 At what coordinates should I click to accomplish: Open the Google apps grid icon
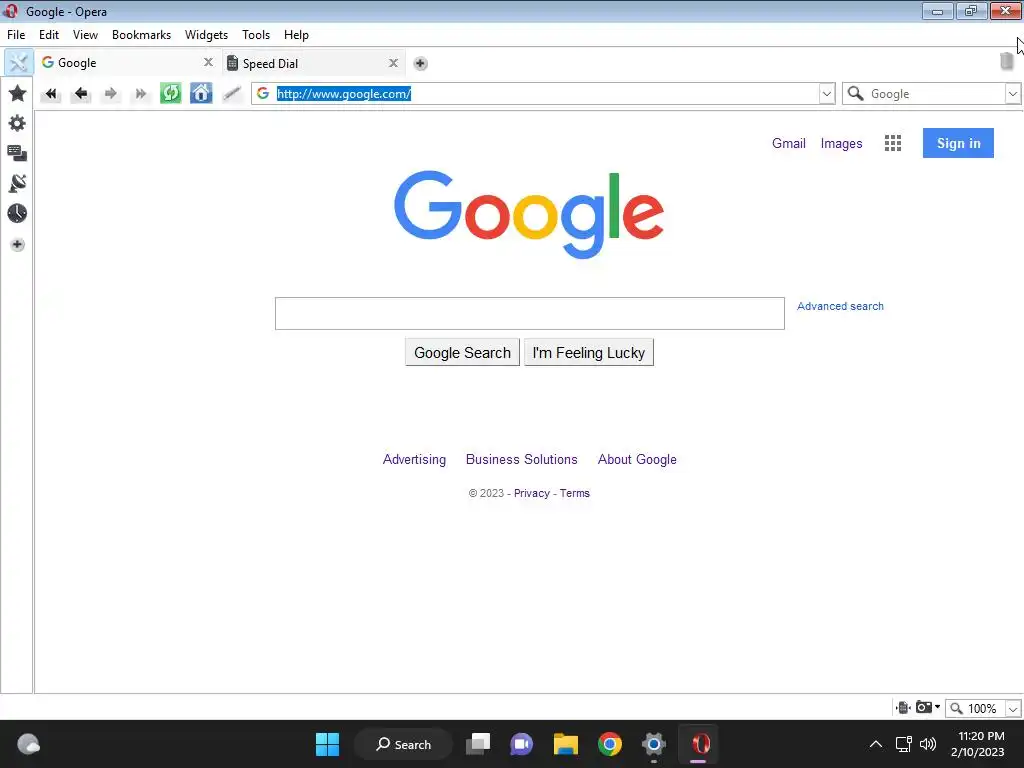point(893,143)
